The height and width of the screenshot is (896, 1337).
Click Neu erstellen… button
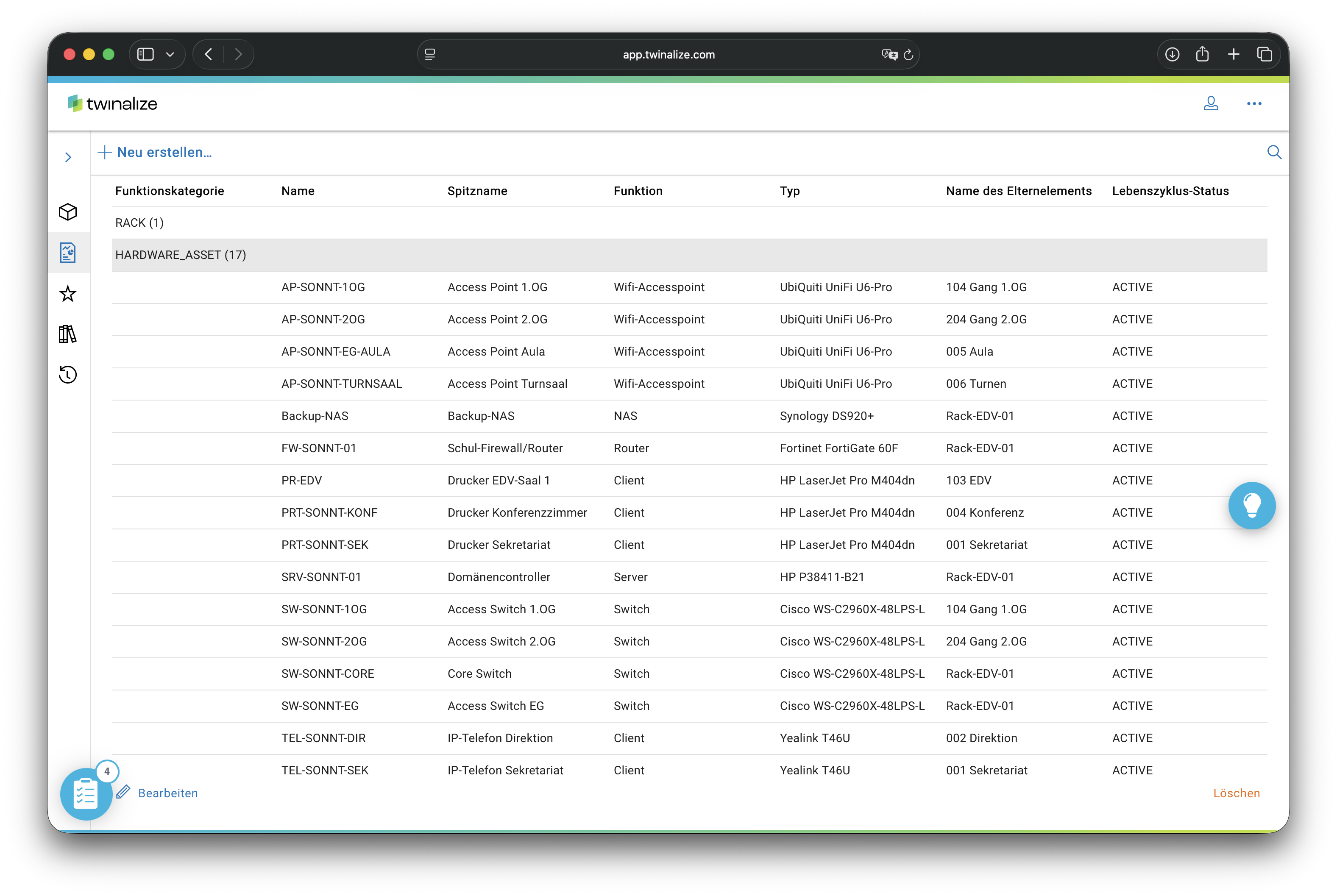(156, 152)
